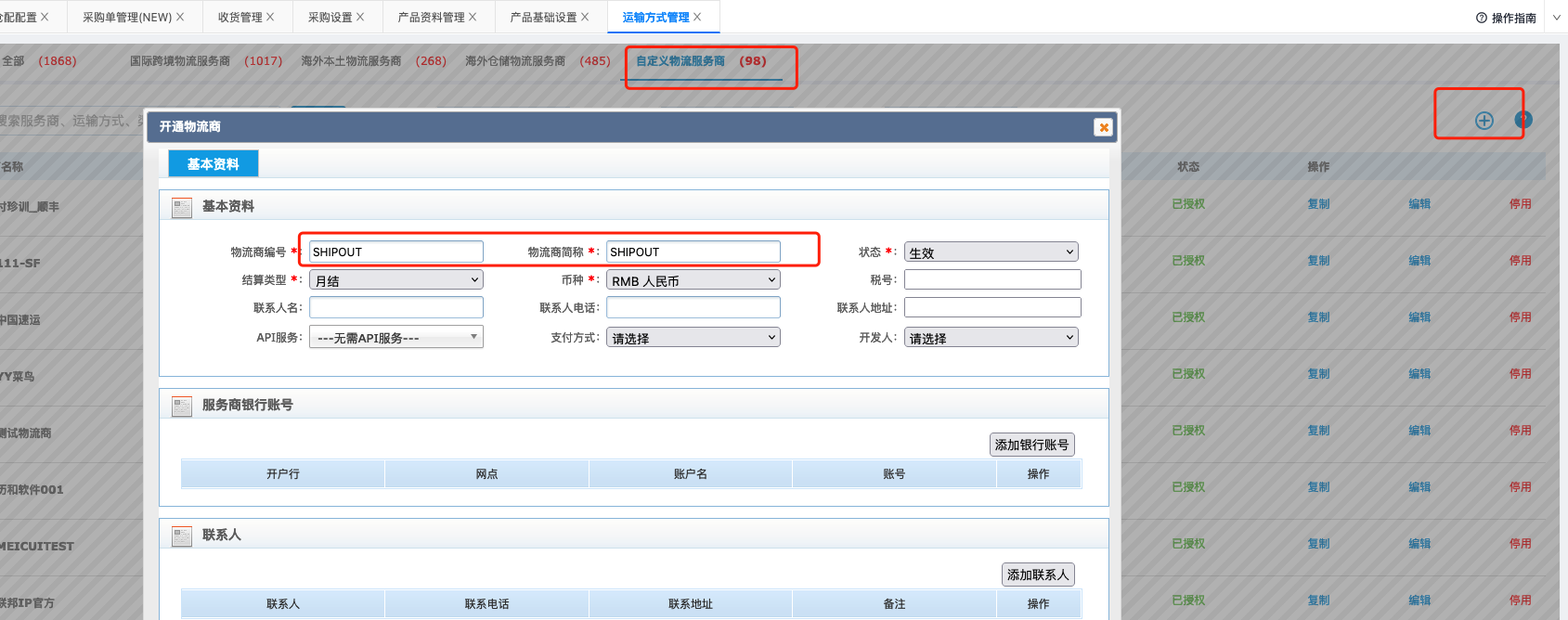Click the 联系地址 column header
1568x620 pixels.
pyautogui.click(x=691, y=603)
